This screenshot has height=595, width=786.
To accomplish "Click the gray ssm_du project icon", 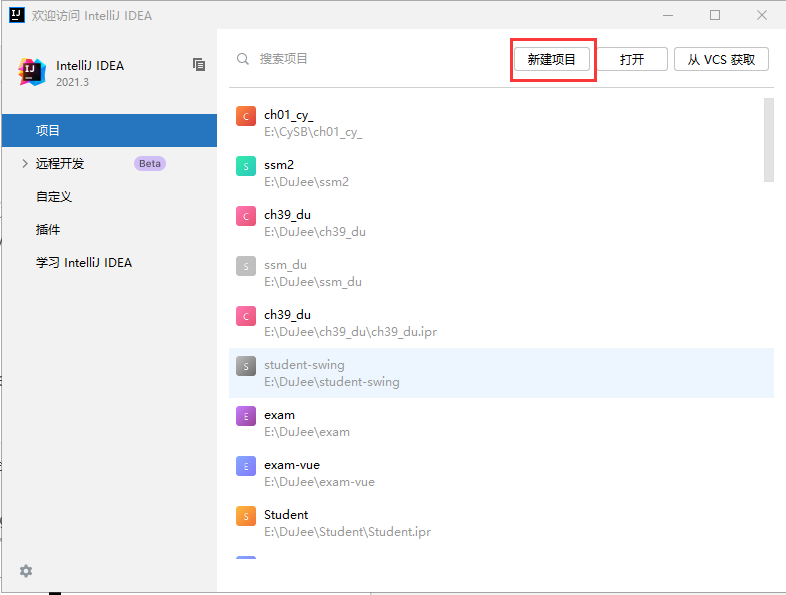I will coord(246,266).
